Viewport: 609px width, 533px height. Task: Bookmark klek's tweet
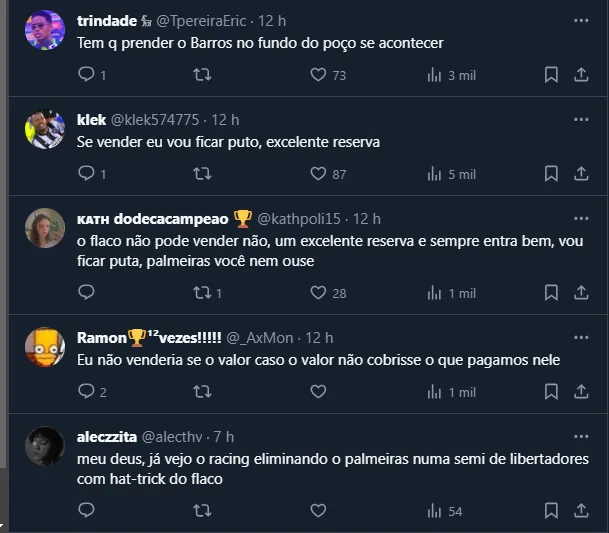pyautogui.click(x=551, y=173)
